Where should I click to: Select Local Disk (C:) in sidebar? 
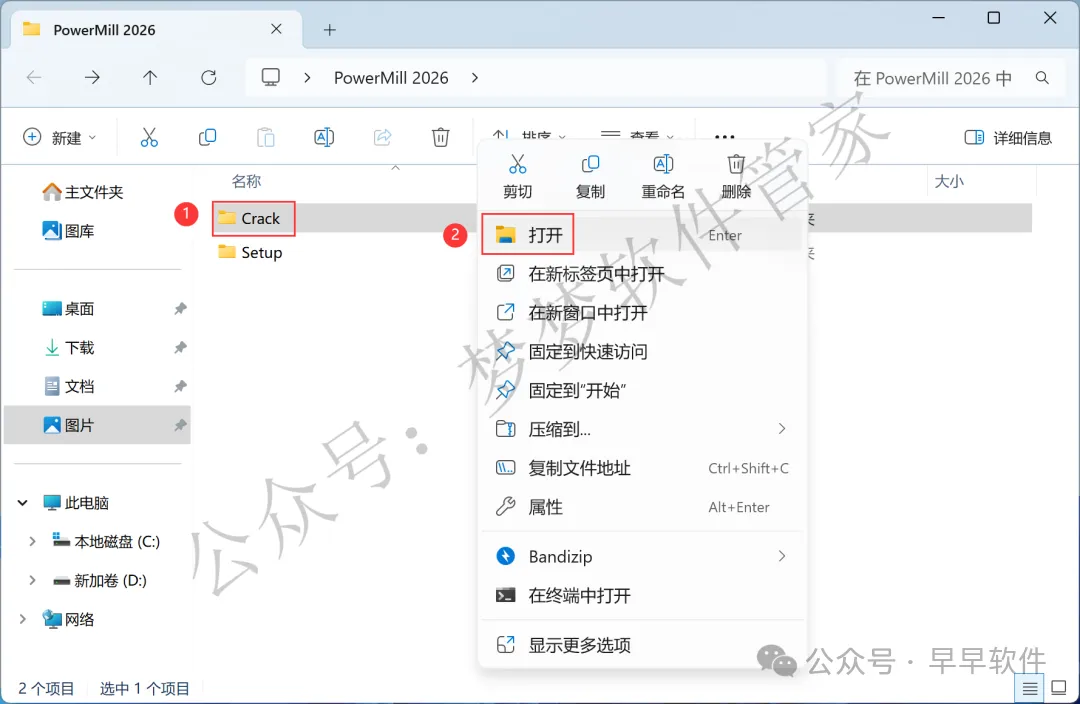(x=106, y=541)
